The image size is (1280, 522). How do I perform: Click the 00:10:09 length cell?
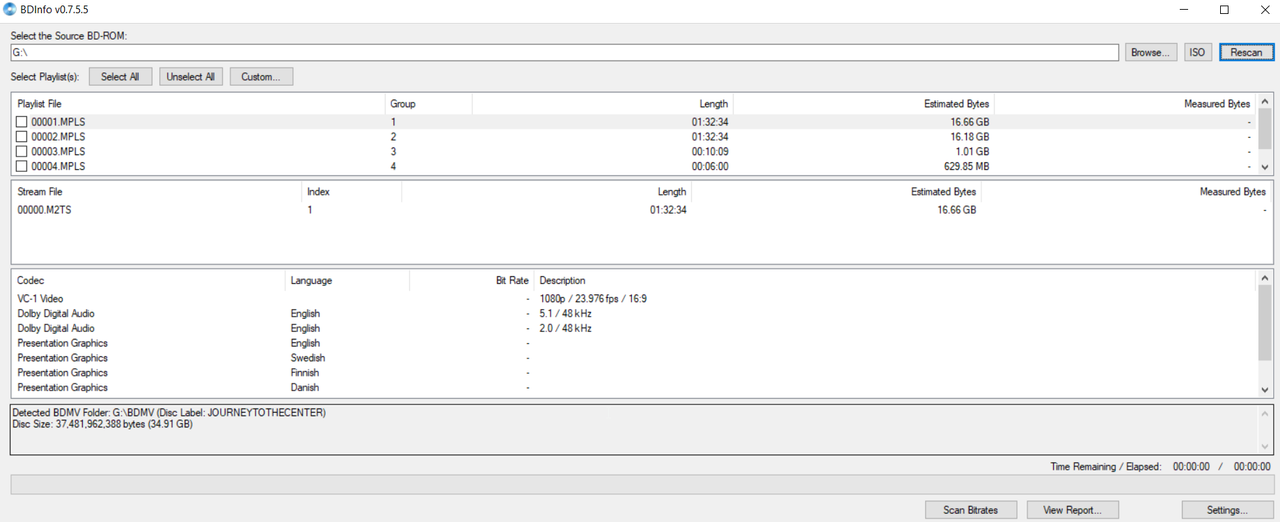click(710, 152)
